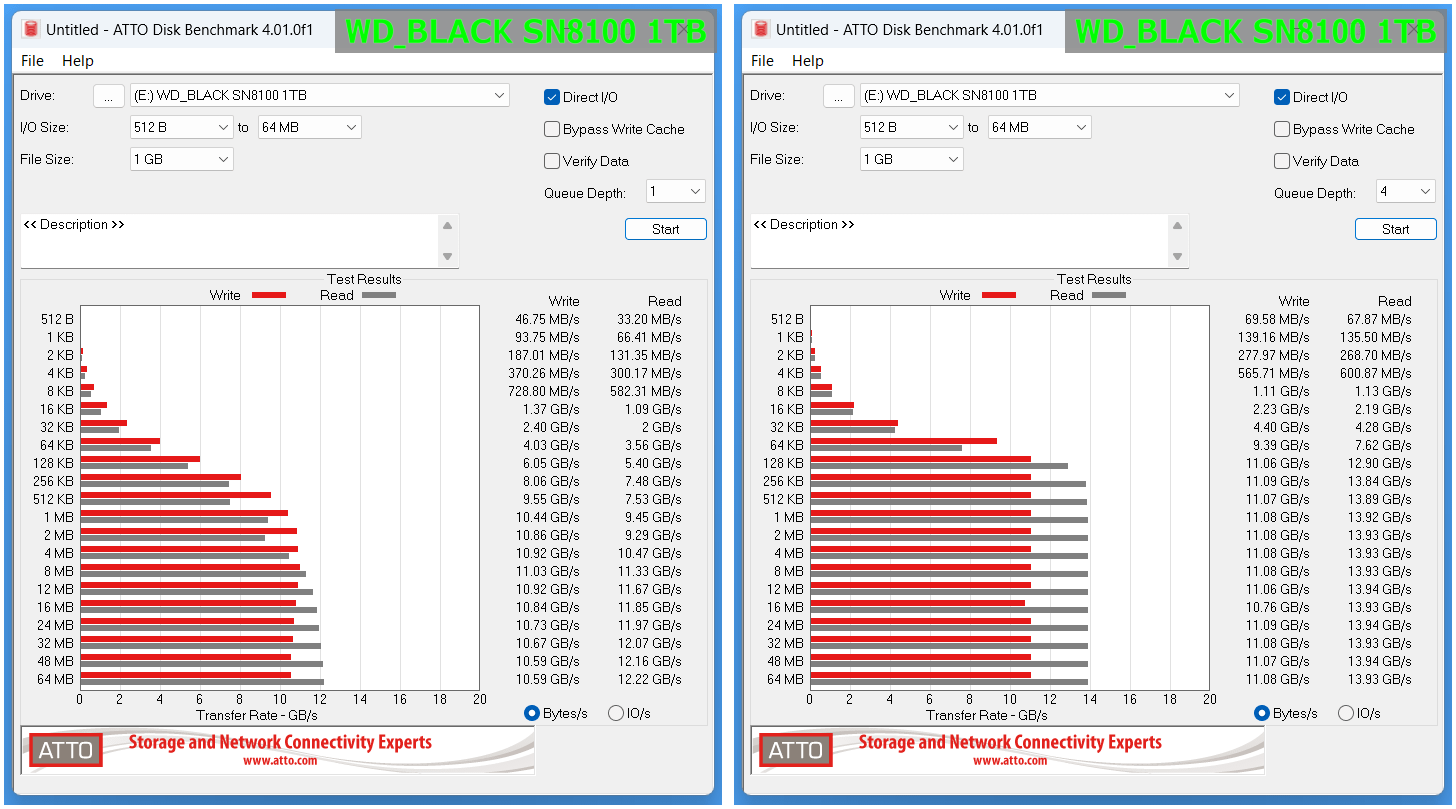1456x809 pixels.
Task: Click description scrollbar up arrow in left window
Action: tap(448, 225)
